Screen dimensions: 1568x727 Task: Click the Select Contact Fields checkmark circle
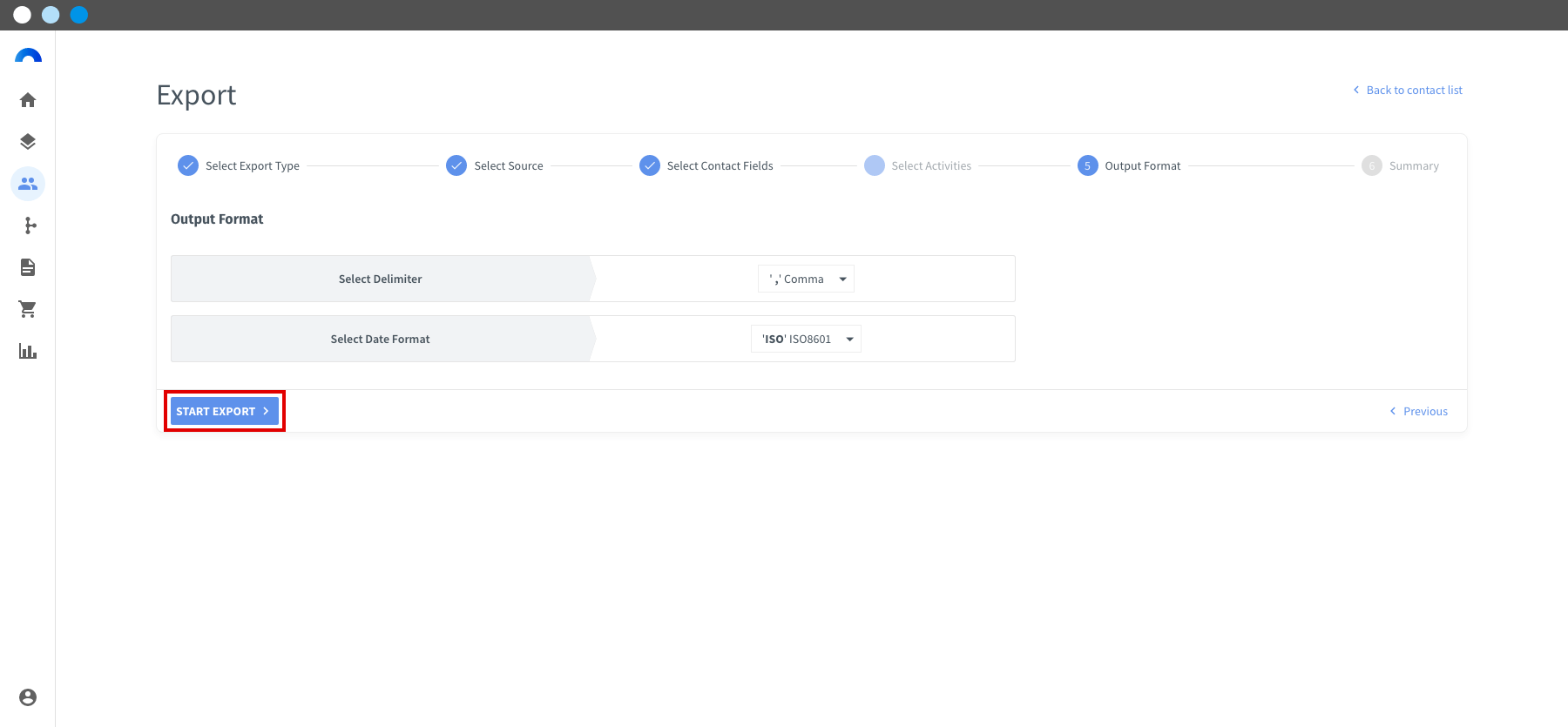tap(650, 165)
